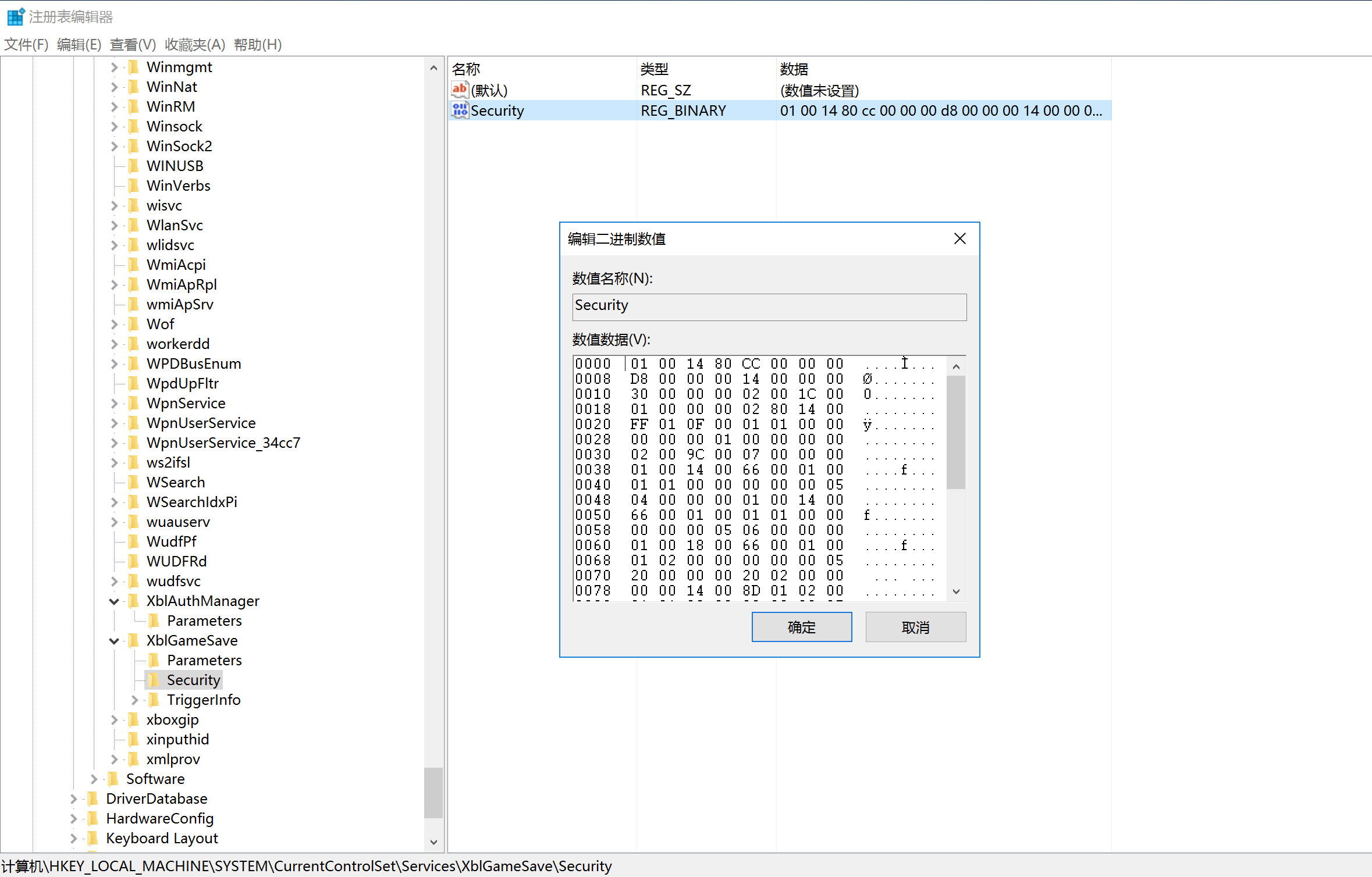The height and width of the screenshot is (877, 1372).
Task: Click the Keyboard Layout folder icon
Action: pyautogui.click(x=93, y=838)
